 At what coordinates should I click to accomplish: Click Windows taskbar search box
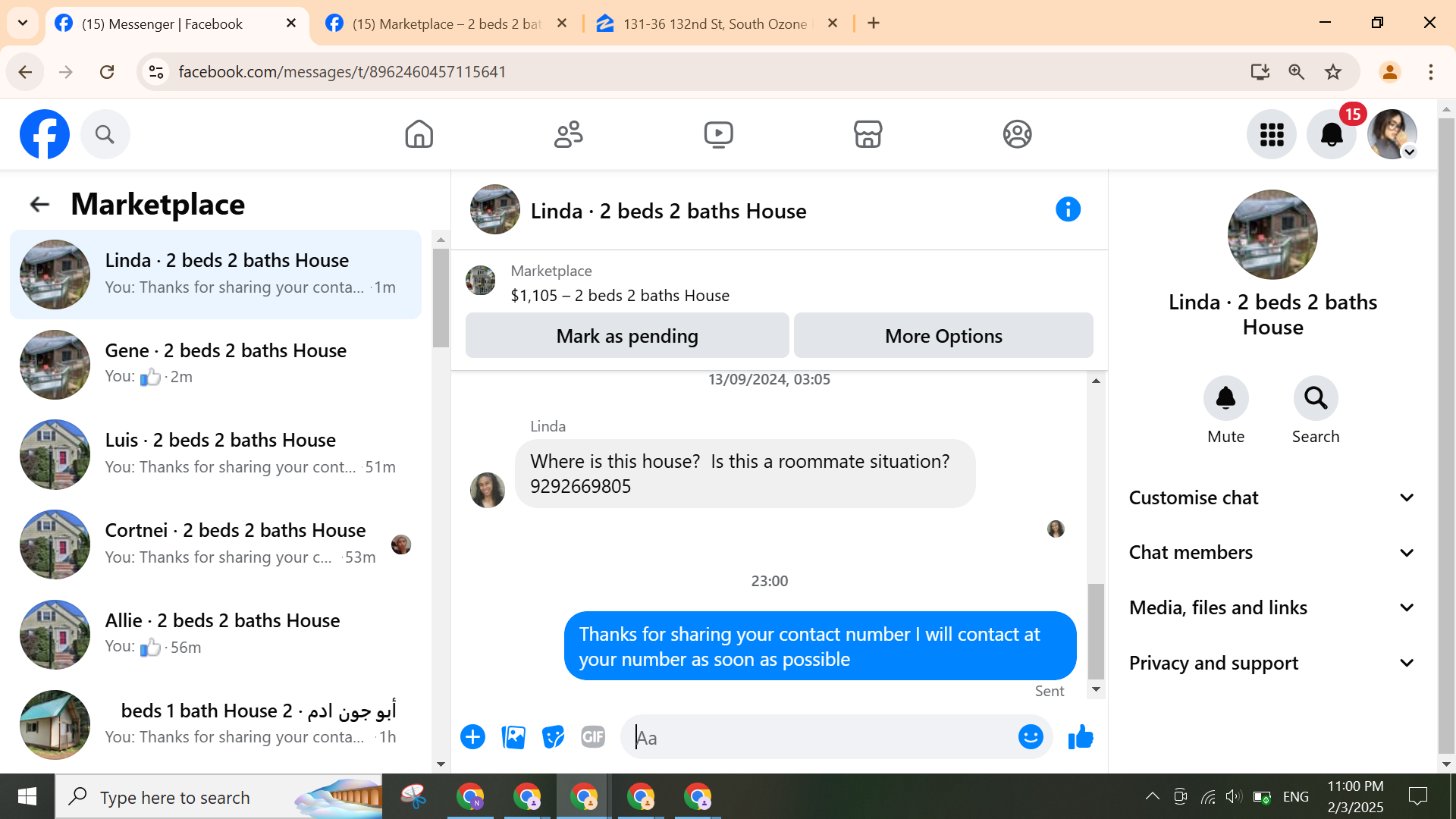point(218,797)
